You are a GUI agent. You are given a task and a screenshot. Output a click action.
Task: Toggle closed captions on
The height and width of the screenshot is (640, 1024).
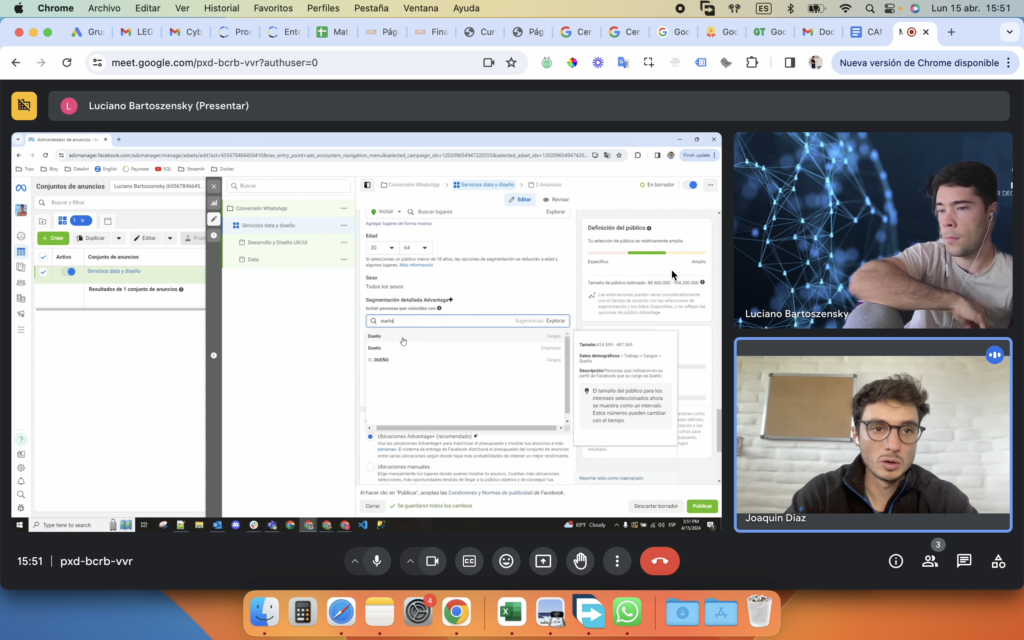(468, 561)
